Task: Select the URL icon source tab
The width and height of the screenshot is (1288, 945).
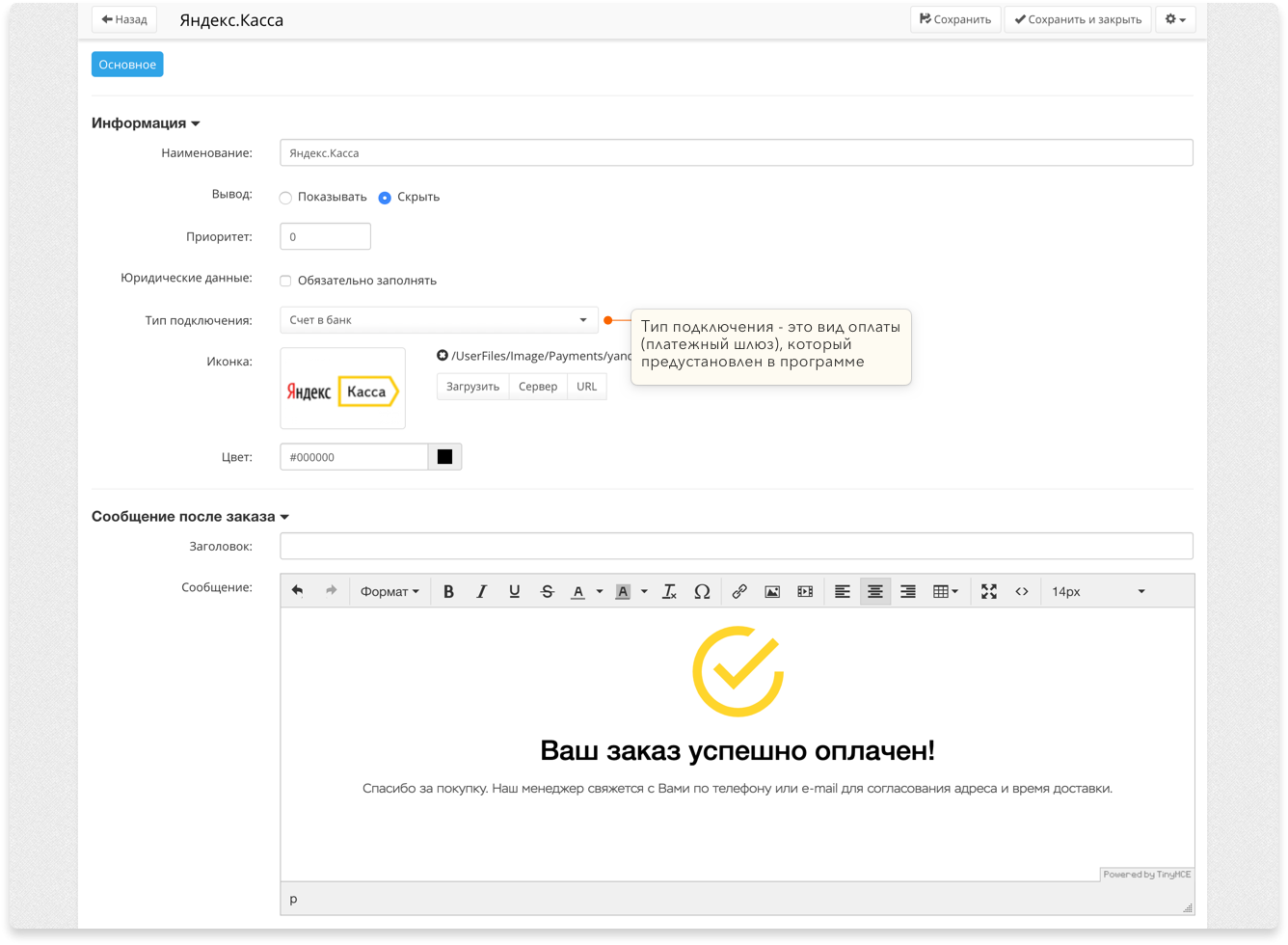Action: 587,387
